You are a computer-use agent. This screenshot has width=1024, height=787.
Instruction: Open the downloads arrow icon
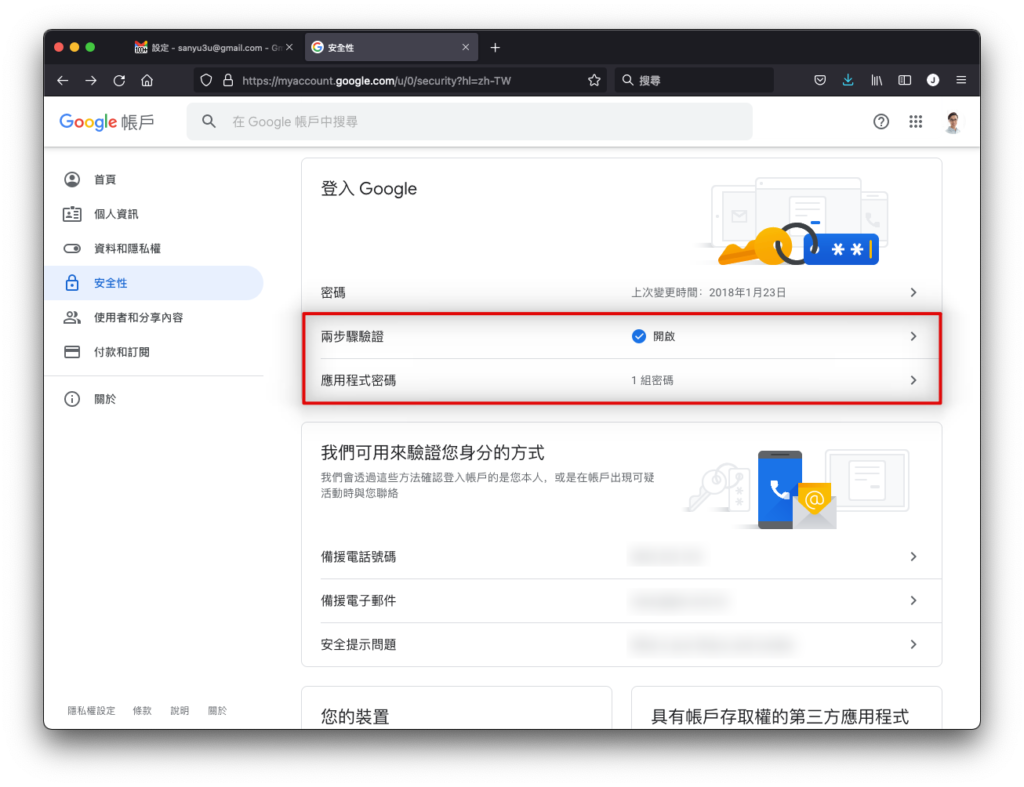(848, 80)
